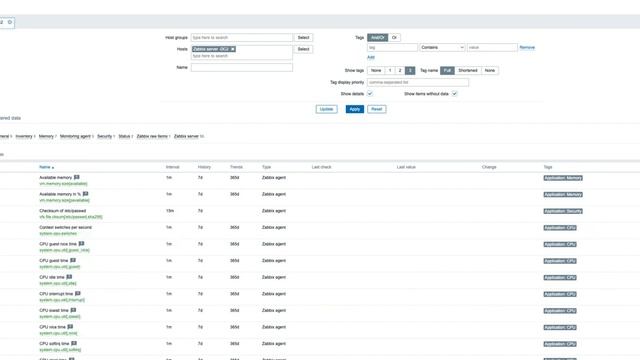
Task: Click Application: CPU tag of Context switches row
Action: tap(560, 228)
